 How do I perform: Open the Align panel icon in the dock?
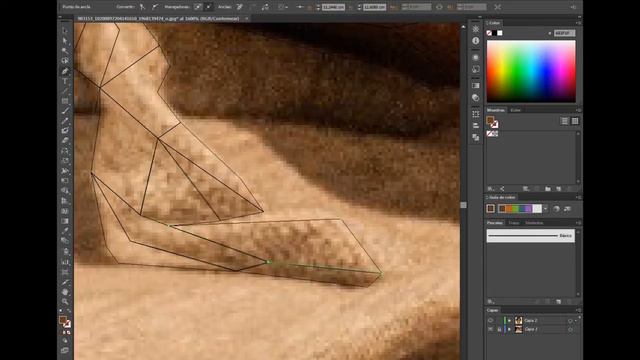tap(476, 125)
